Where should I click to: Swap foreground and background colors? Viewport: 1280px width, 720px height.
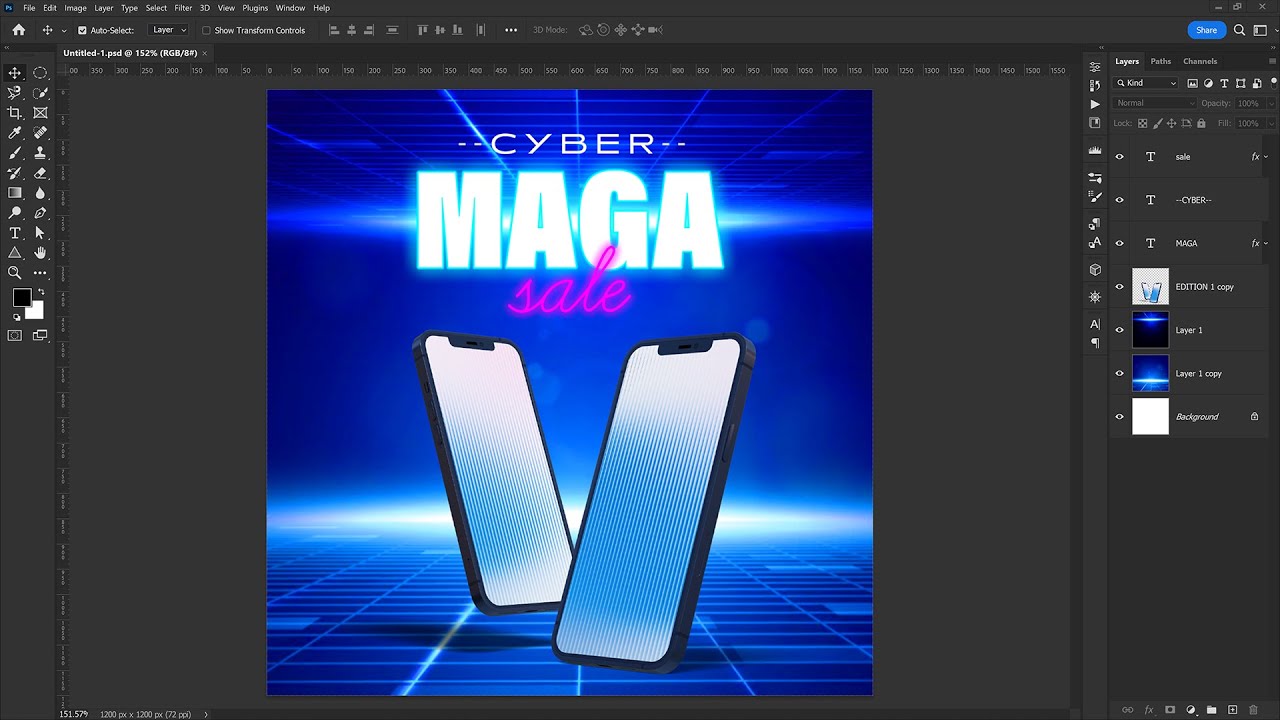[x=41, y=292]
